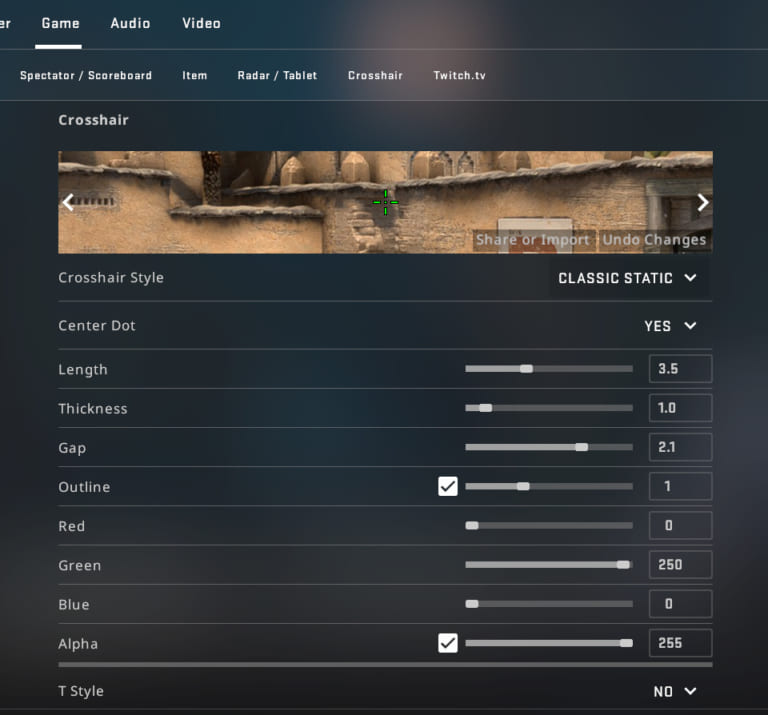Click the Thickness label

point(93,408)
